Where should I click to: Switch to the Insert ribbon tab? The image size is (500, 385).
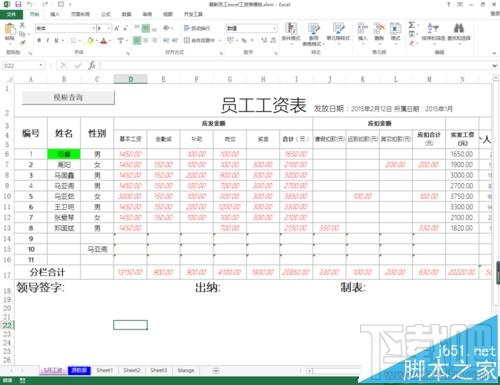click(55, 14)
